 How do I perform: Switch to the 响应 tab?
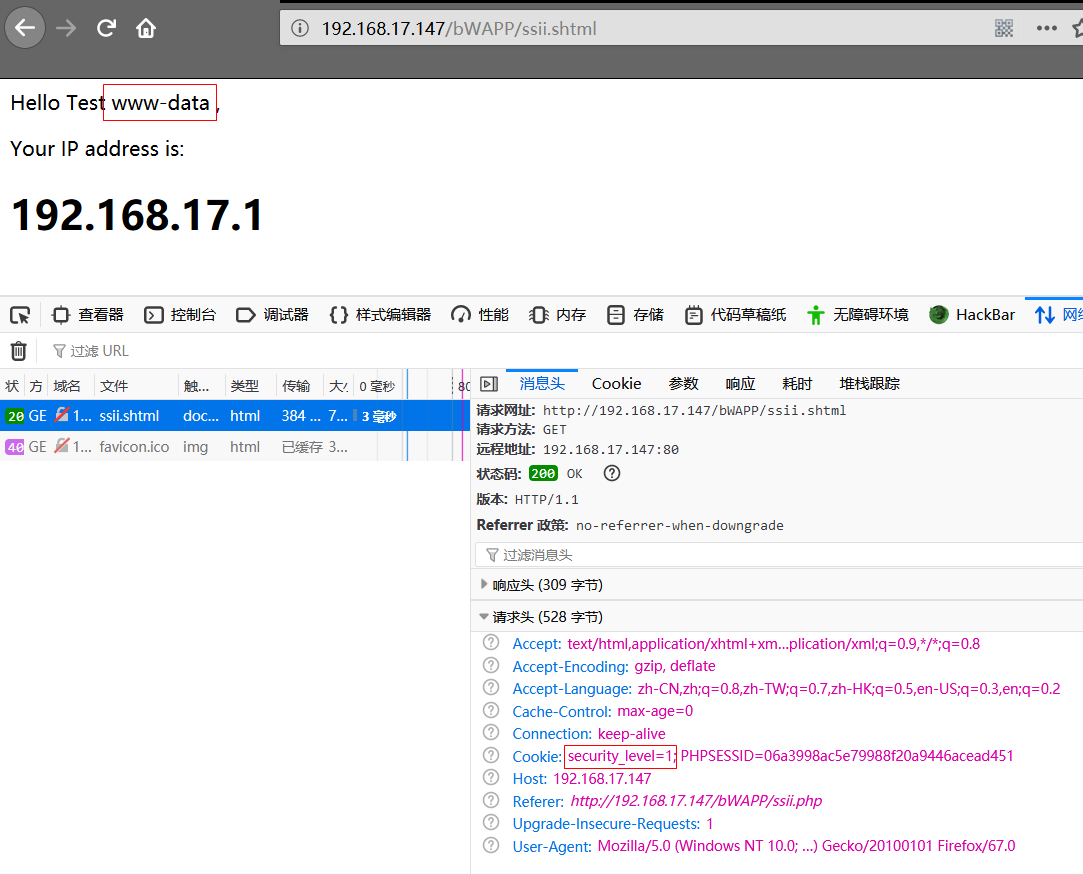point(740,384)
